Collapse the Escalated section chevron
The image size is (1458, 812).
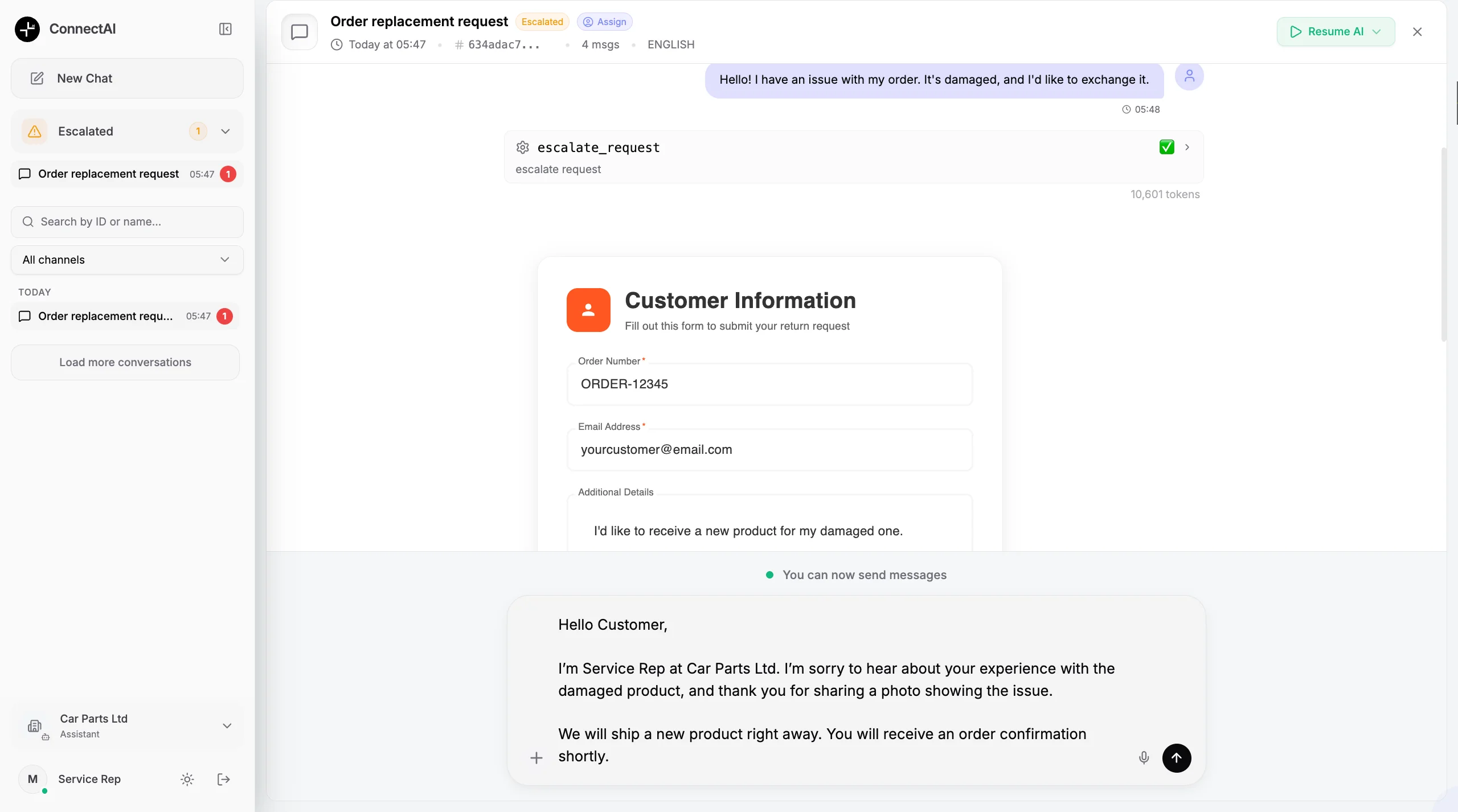226,132
